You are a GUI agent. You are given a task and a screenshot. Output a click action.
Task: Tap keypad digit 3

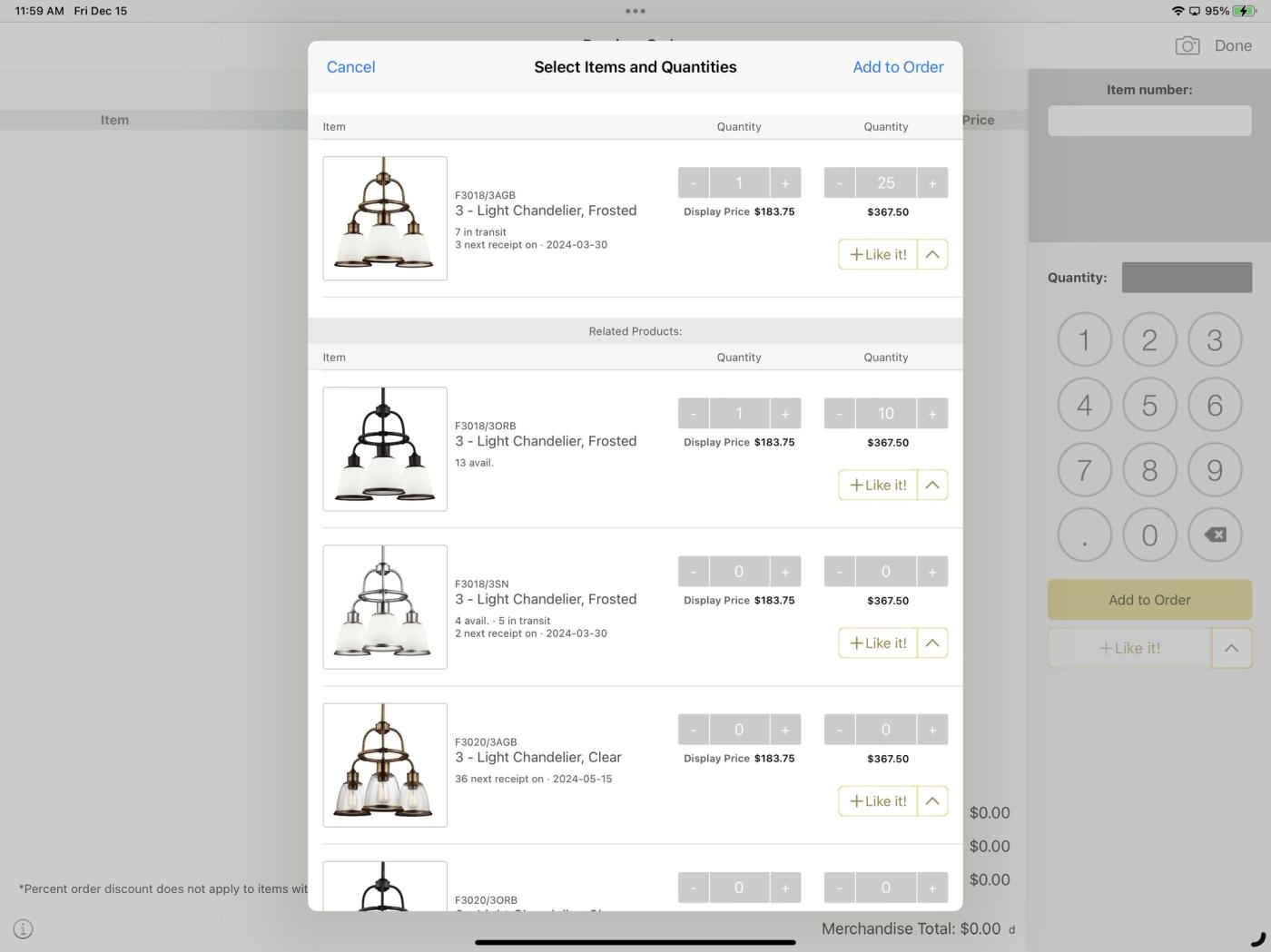[1215, 339]
